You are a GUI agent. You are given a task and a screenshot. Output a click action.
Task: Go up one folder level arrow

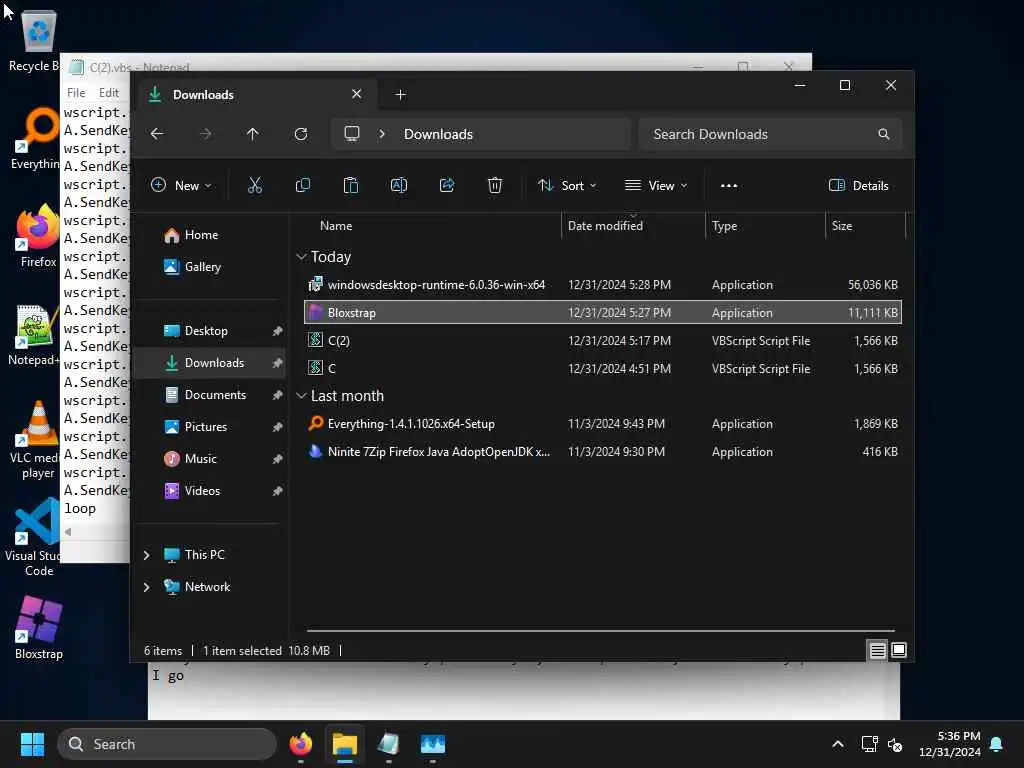pyautogui.click(x=253, y=134)
